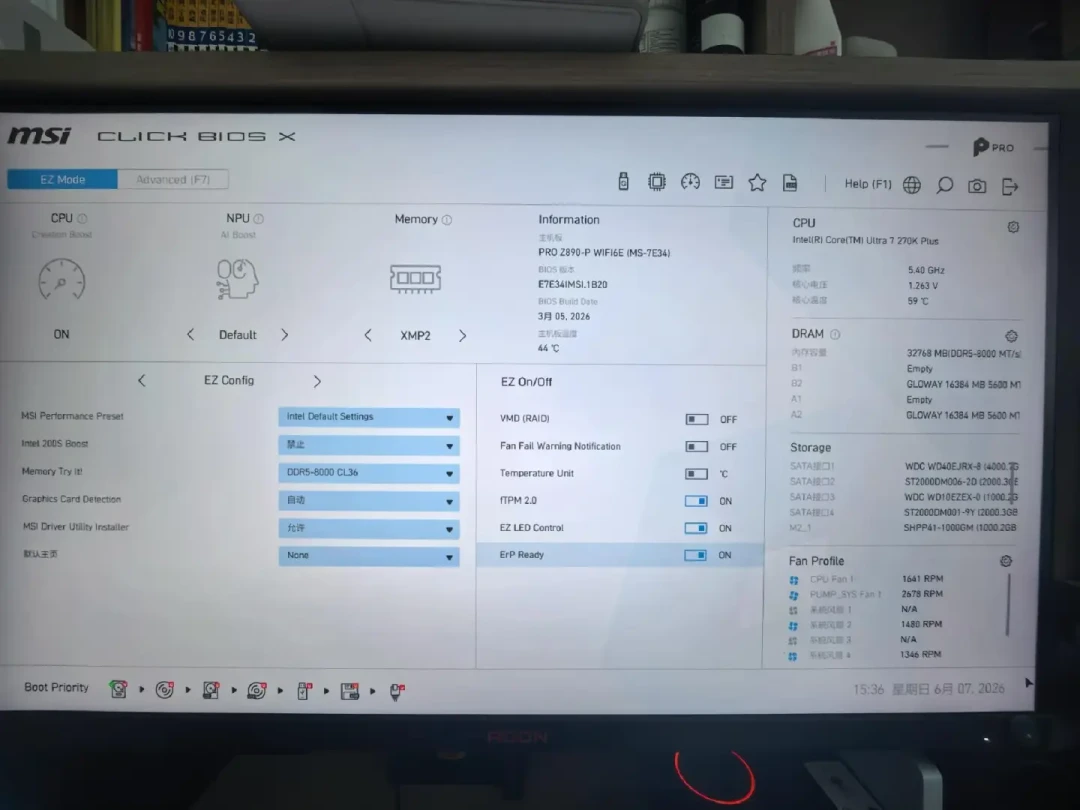Click sixth boot priority floppy icon

tap(350, 691)
